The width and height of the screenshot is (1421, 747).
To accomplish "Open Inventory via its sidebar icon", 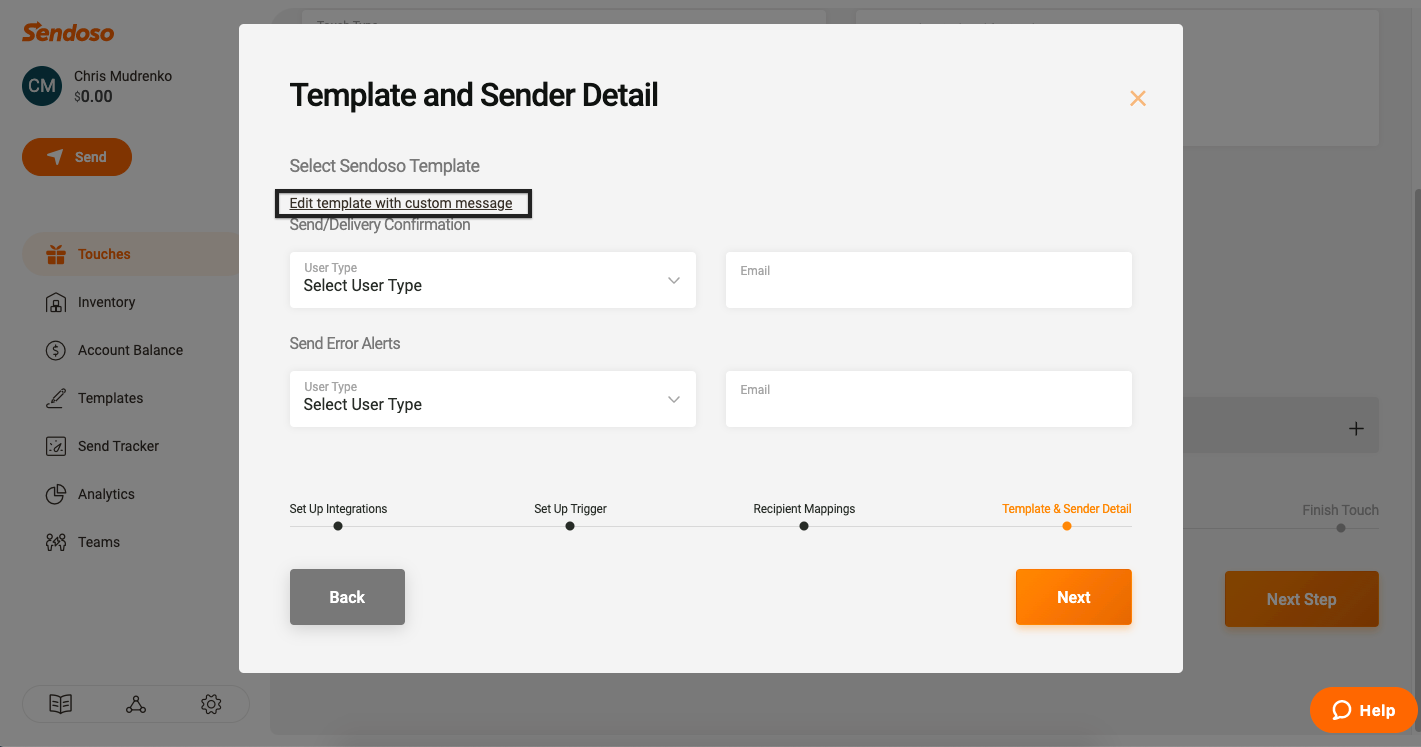I will [x=56, y=302].
